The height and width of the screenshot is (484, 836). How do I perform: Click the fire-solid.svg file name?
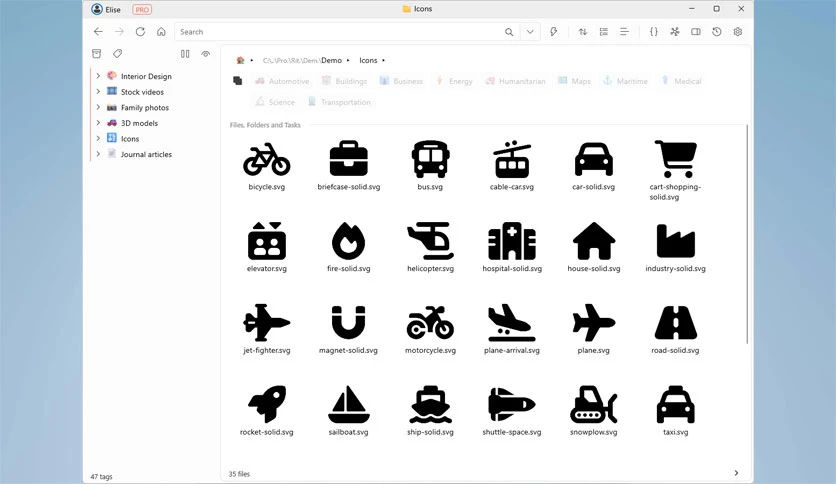(349, 269)
